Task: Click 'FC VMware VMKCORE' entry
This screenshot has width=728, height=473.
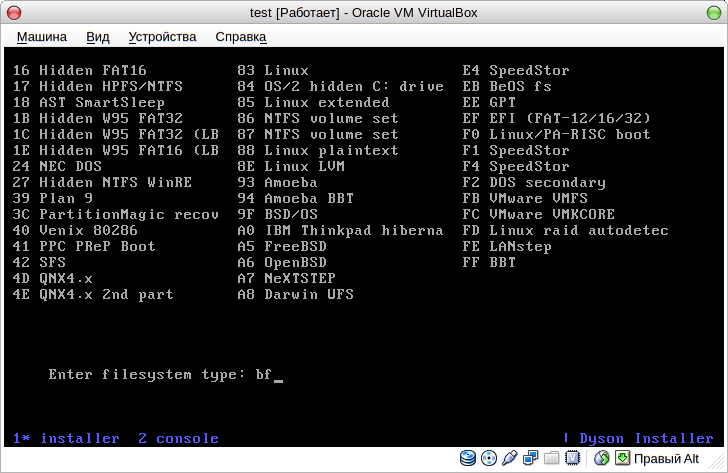Action: pyautogui.click(x=538, y=214)
